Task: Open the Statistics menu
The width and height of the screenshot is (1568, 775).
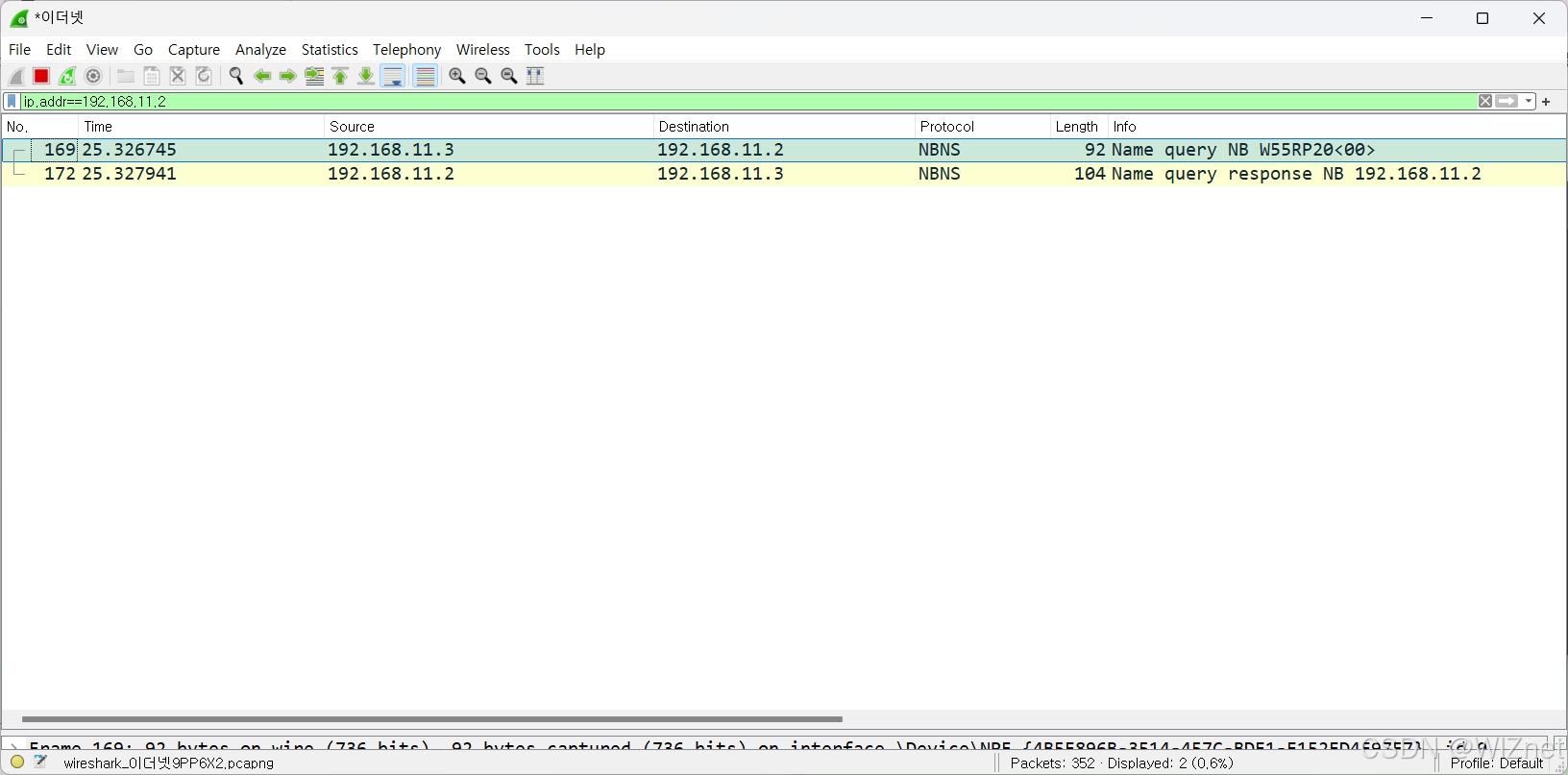Action: click(x=330, y=50)
